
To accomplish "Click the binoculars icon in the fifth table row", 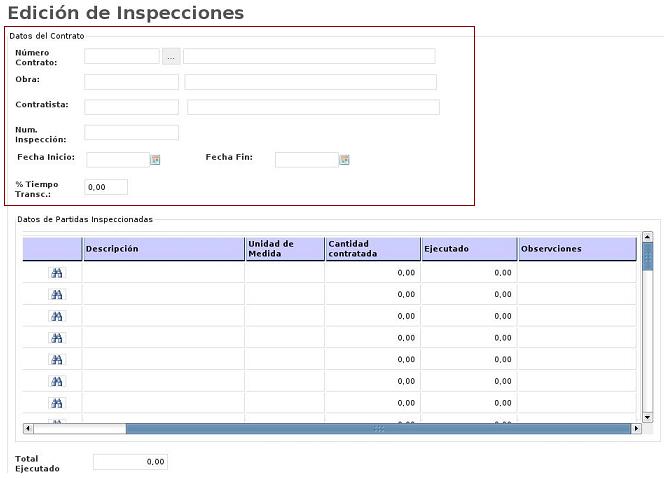I will [57, 360].
